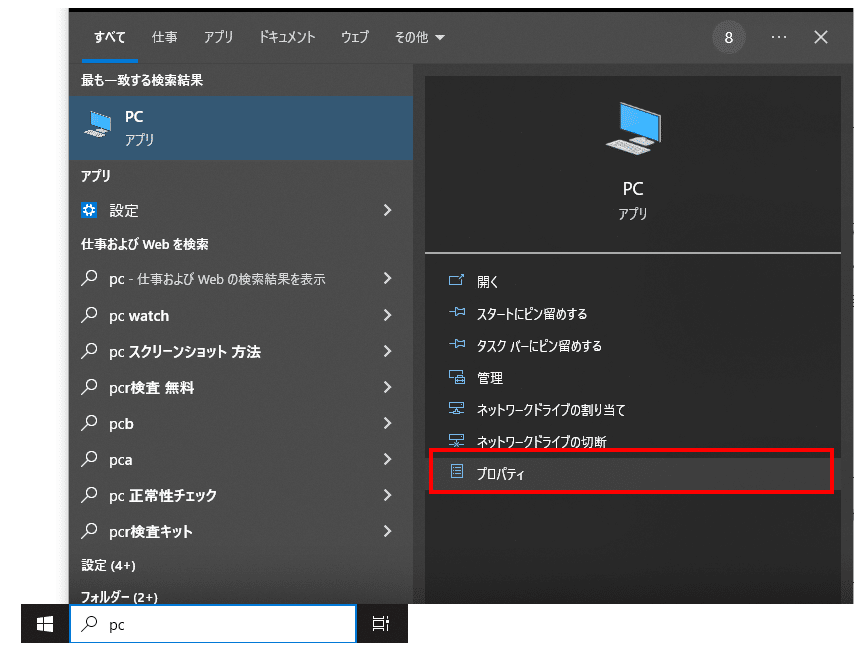Click the Windows Start button

(x=45, y=624)
